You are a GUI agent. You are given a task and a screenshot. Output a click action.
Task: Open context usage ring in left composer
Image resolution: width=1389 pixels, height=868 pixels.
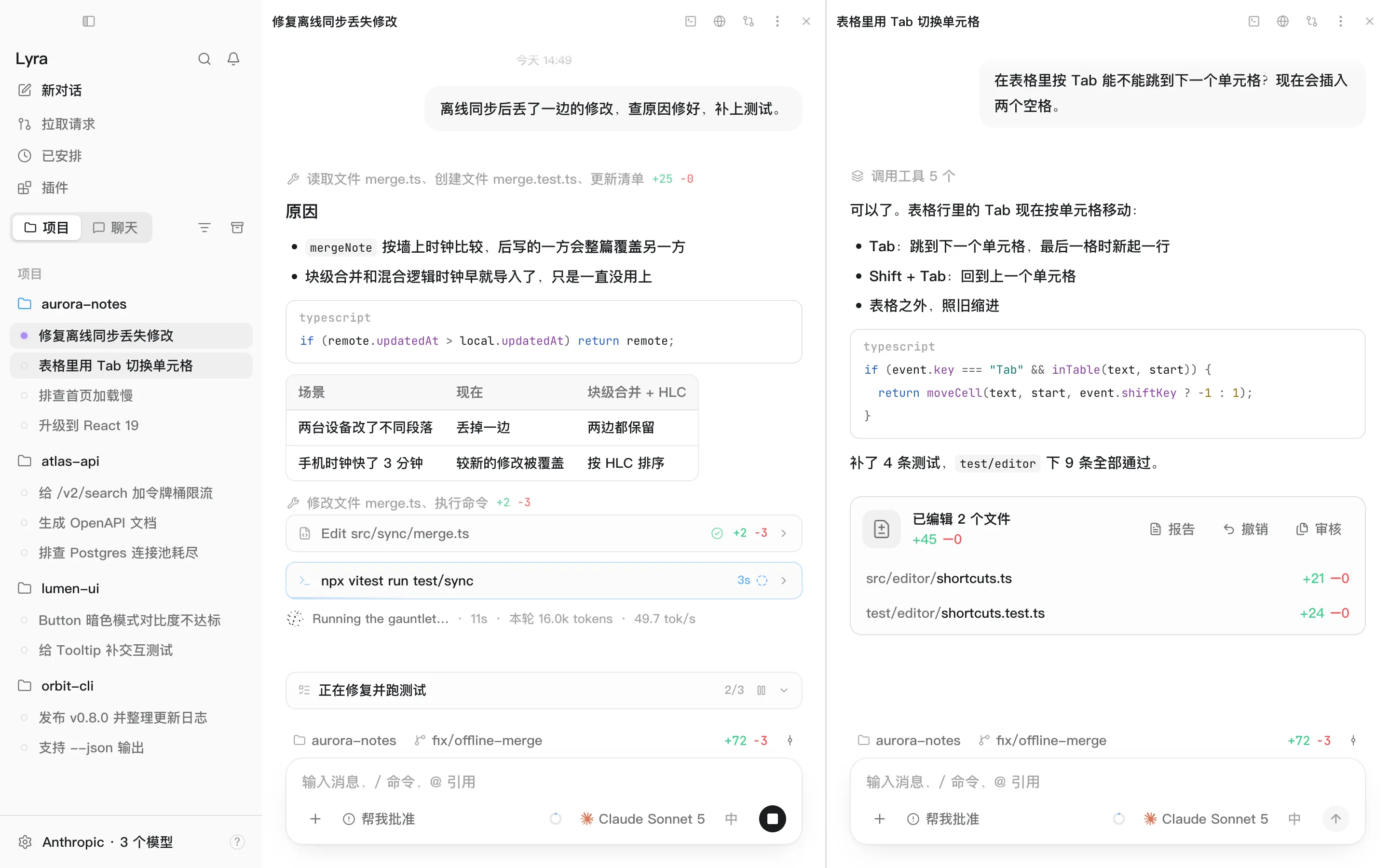click(555, 819)
